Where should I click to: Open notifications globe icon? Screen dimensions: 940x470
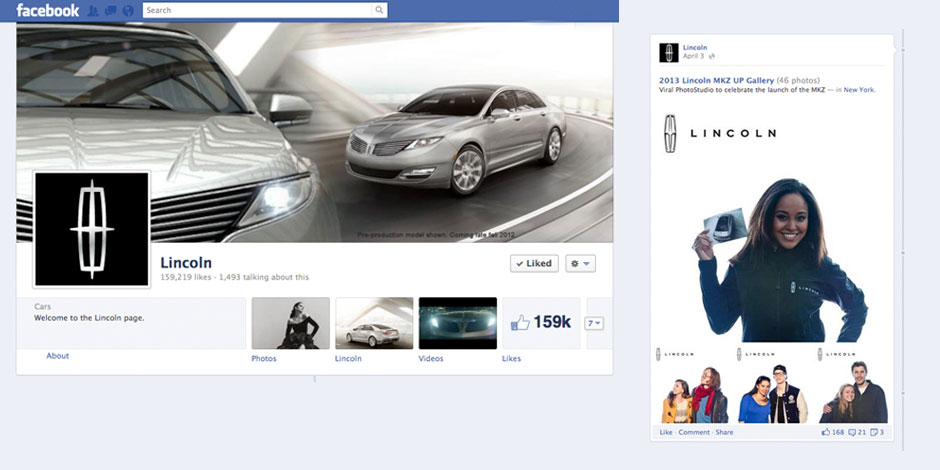tap(128, 11)
